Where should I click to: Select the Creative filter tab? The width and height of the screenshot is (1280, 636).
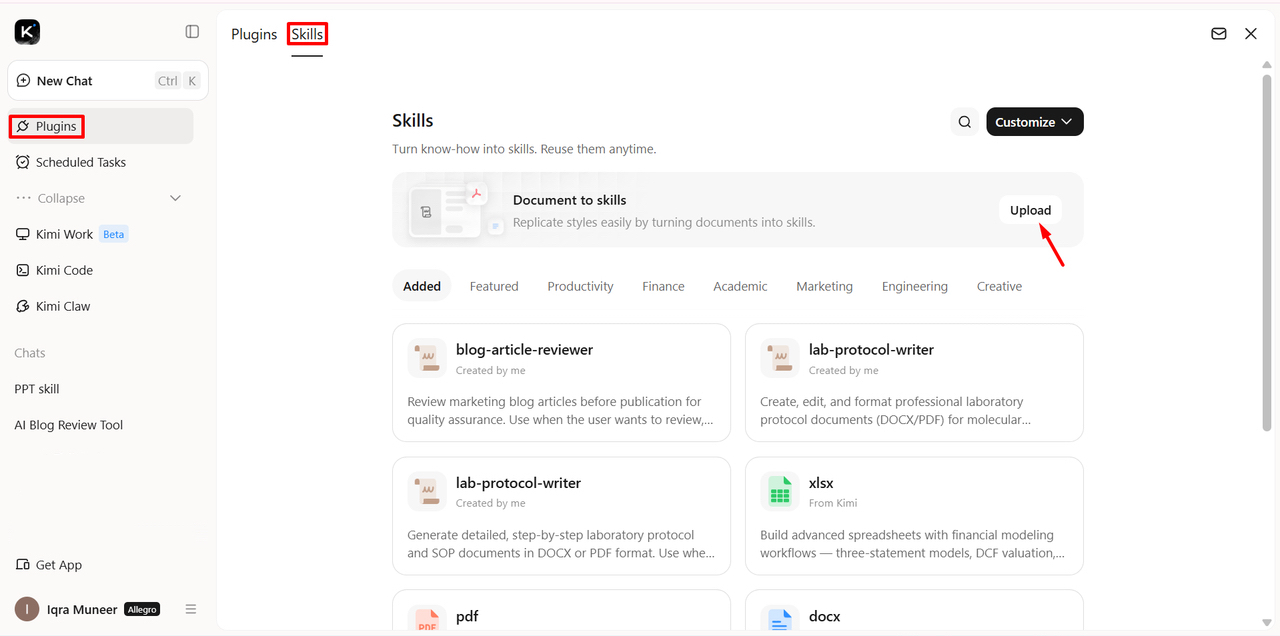[x=999, y=286]
